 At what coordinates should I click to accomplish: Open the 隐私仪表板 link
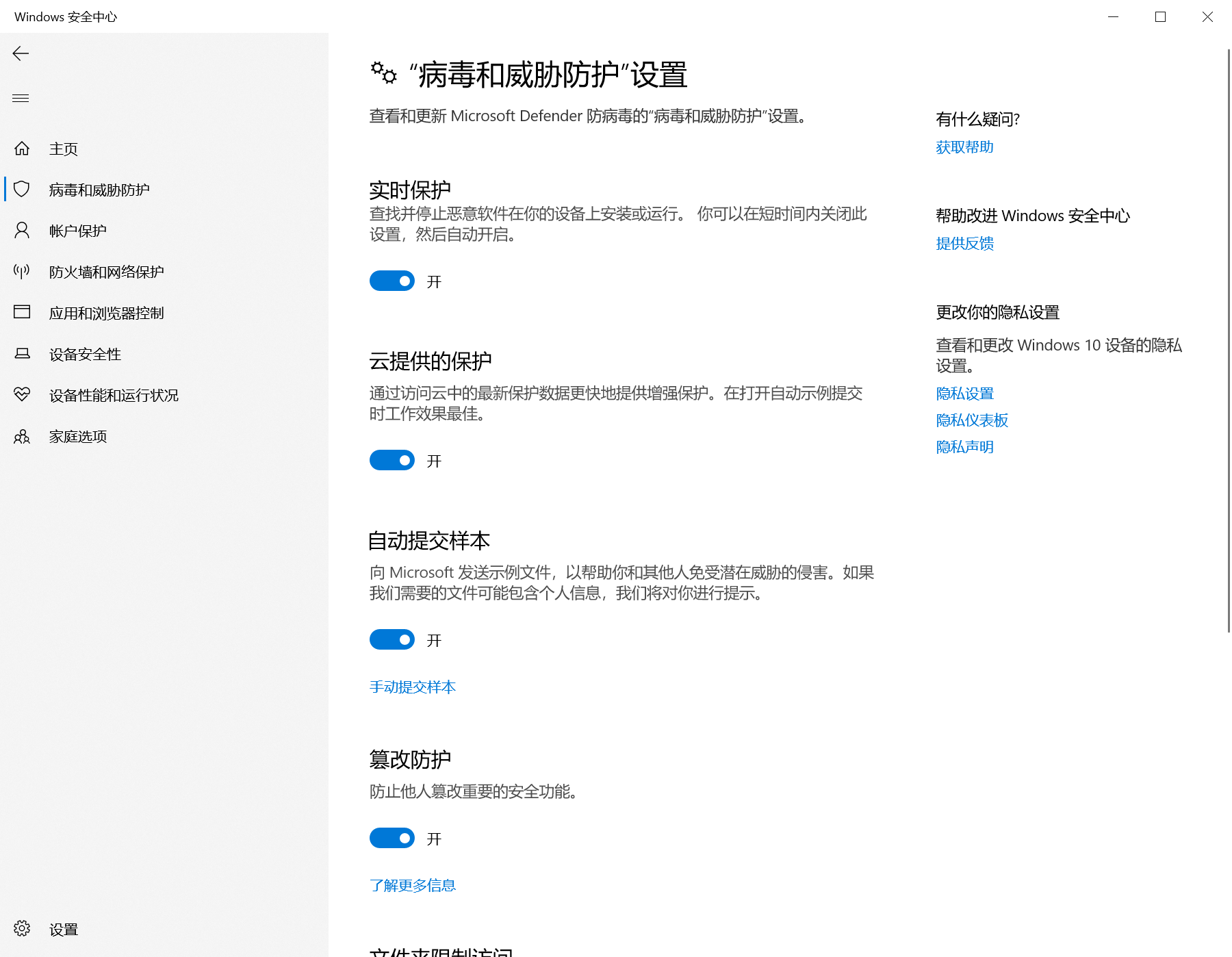972,420
